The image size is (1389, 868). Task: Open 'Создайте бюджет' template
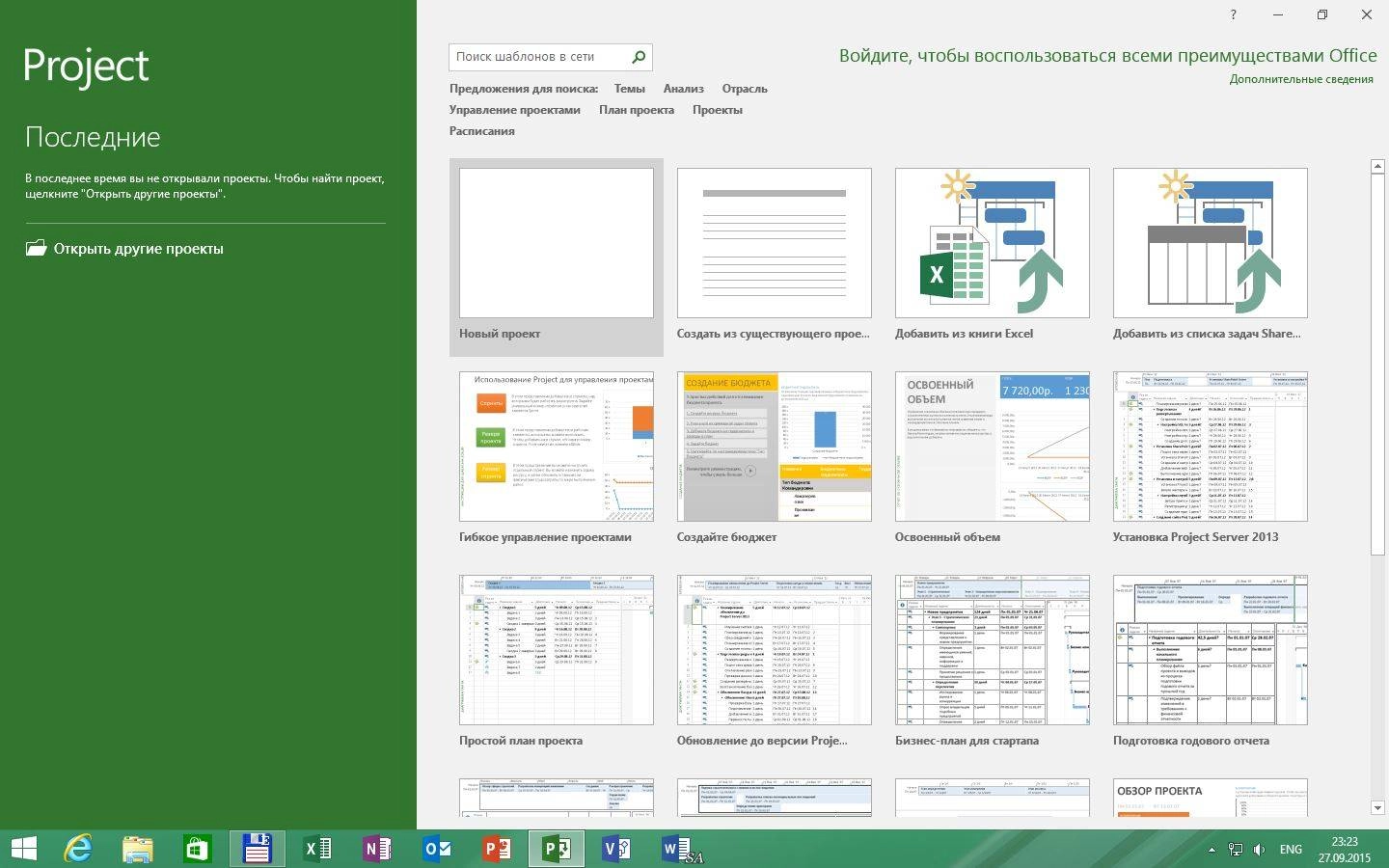(774, 459)
